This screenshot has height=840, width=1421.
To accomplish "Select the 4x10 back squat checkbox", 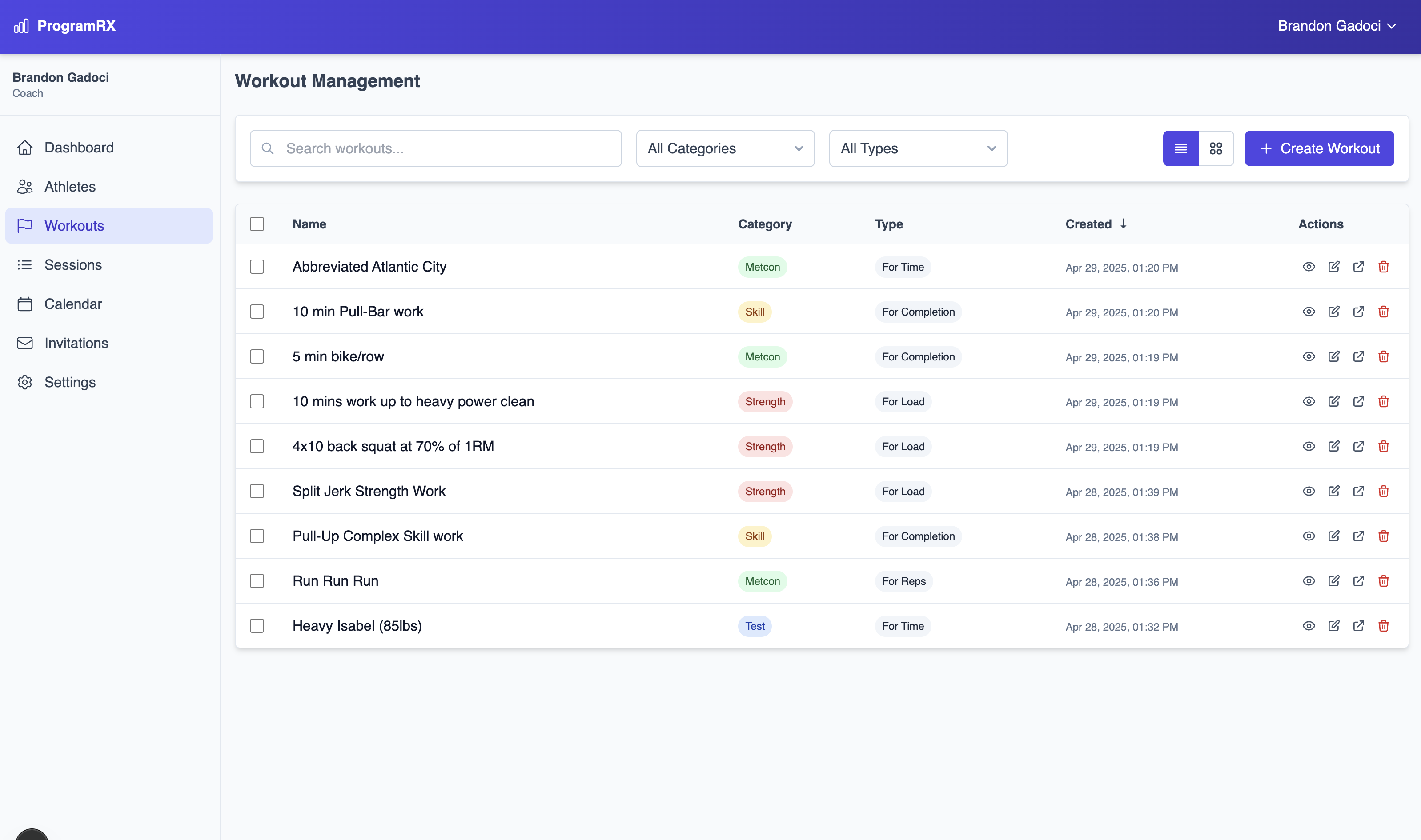I will click(257, 446).
